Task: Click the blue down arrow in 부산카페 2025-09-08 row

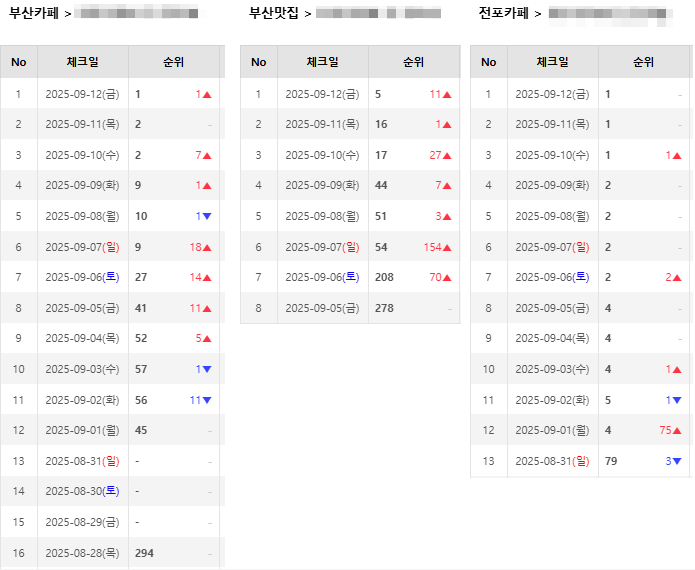Action: pyautogui.click(x=207, y=217)
